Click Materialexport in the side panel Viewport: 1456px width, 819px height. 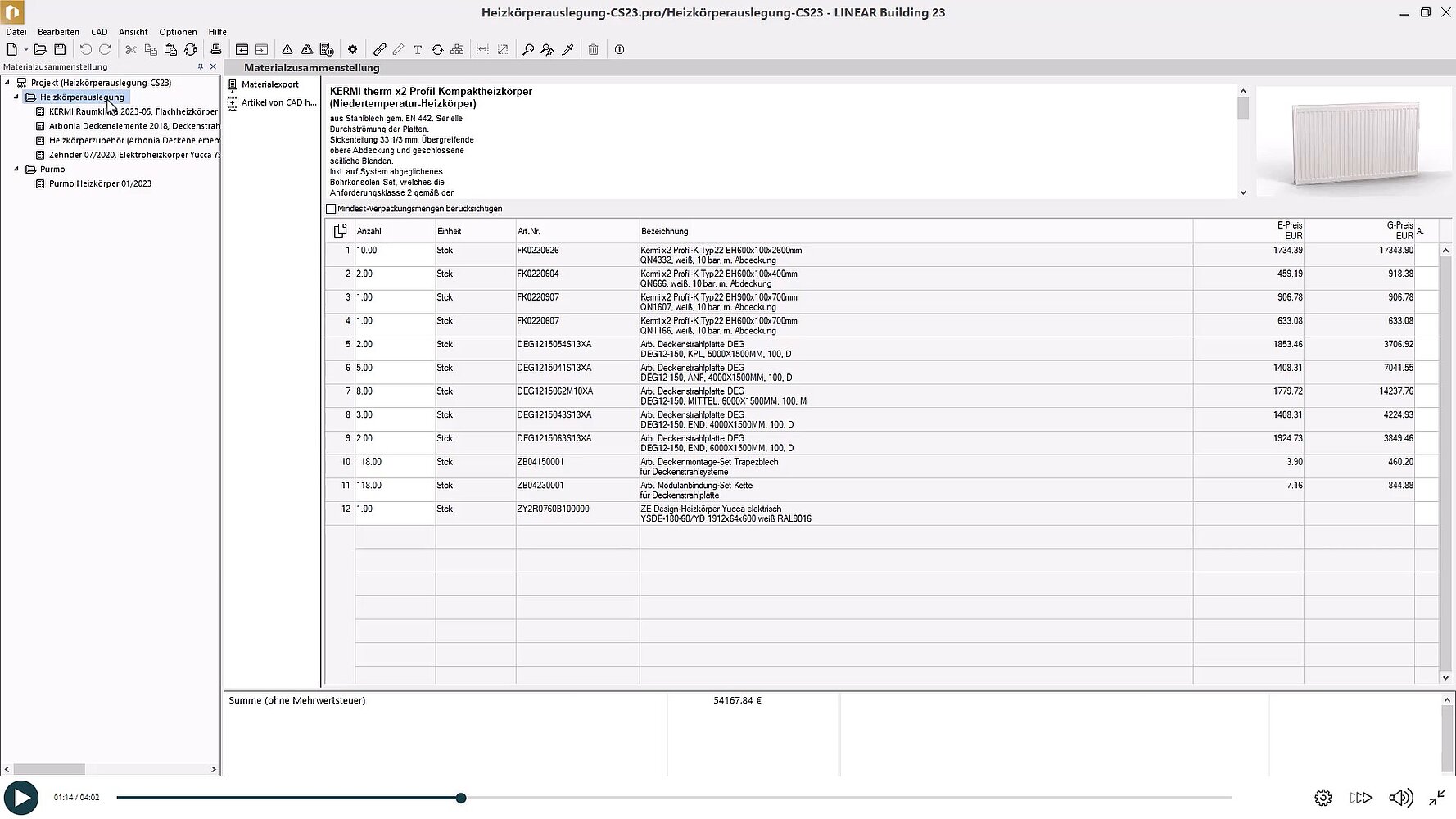pyautogui.click(x=269, y=84)
